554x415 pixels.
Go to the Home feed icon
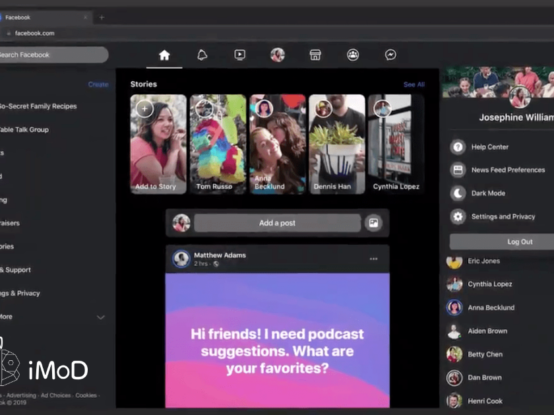(x=164, y=55)
